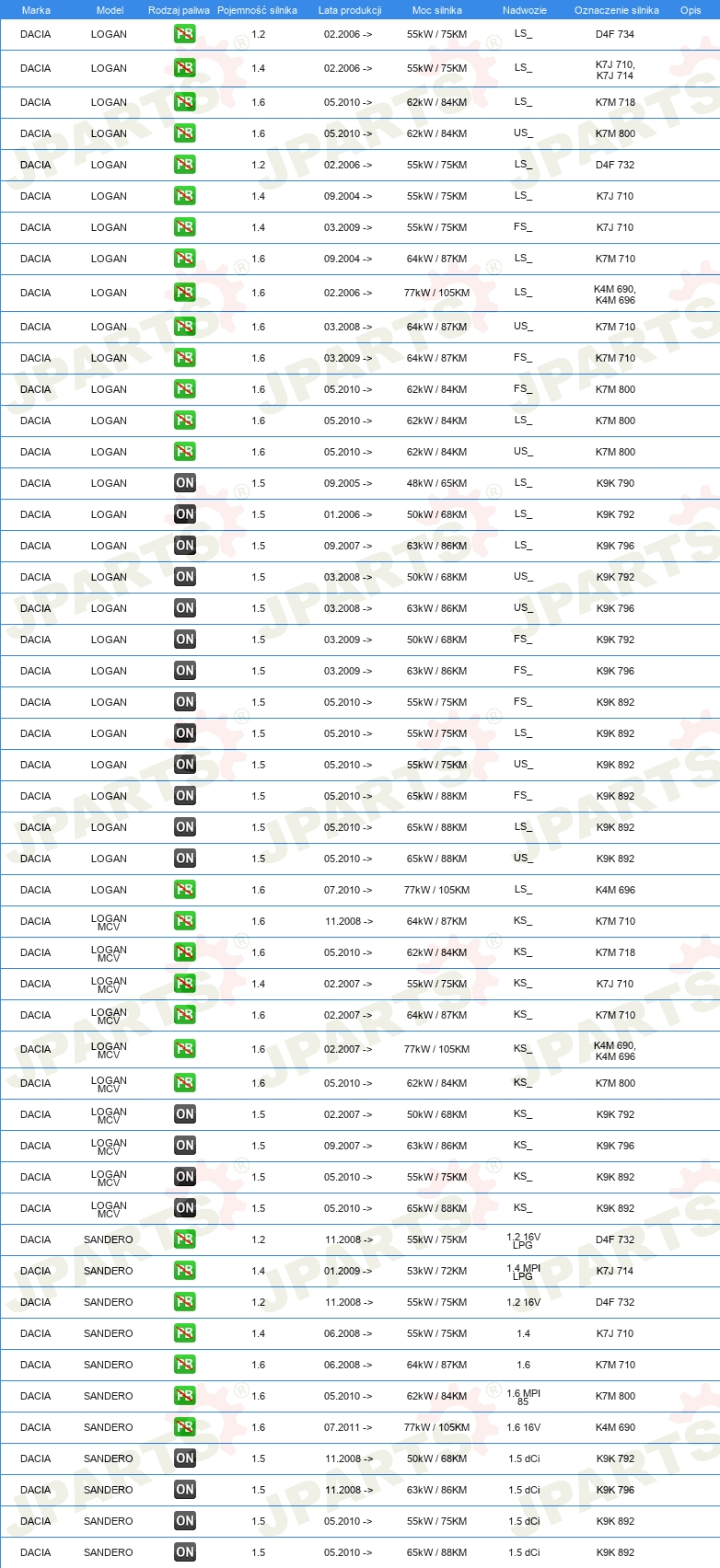
Task: Click the Oznaczenie silnika column header
Action: click(617, 10)
